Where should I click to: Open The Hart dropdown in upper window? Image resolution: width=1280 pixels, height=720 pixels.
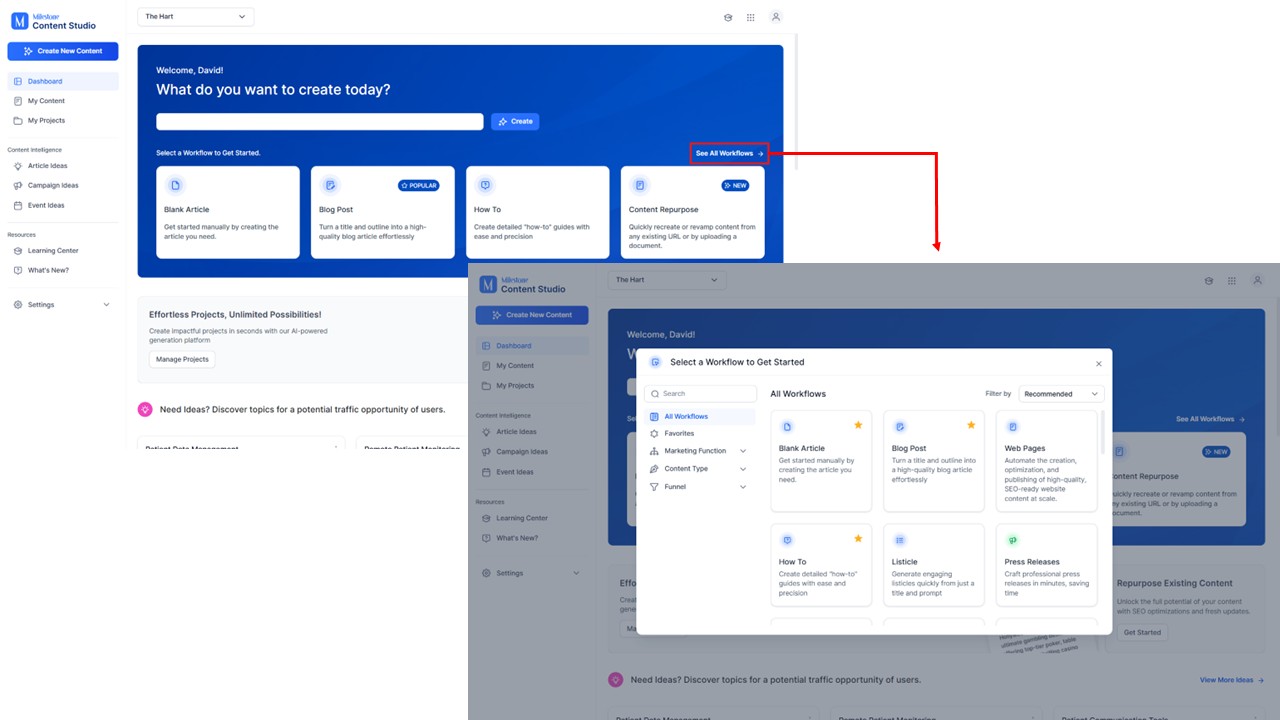tap(196, 17)
